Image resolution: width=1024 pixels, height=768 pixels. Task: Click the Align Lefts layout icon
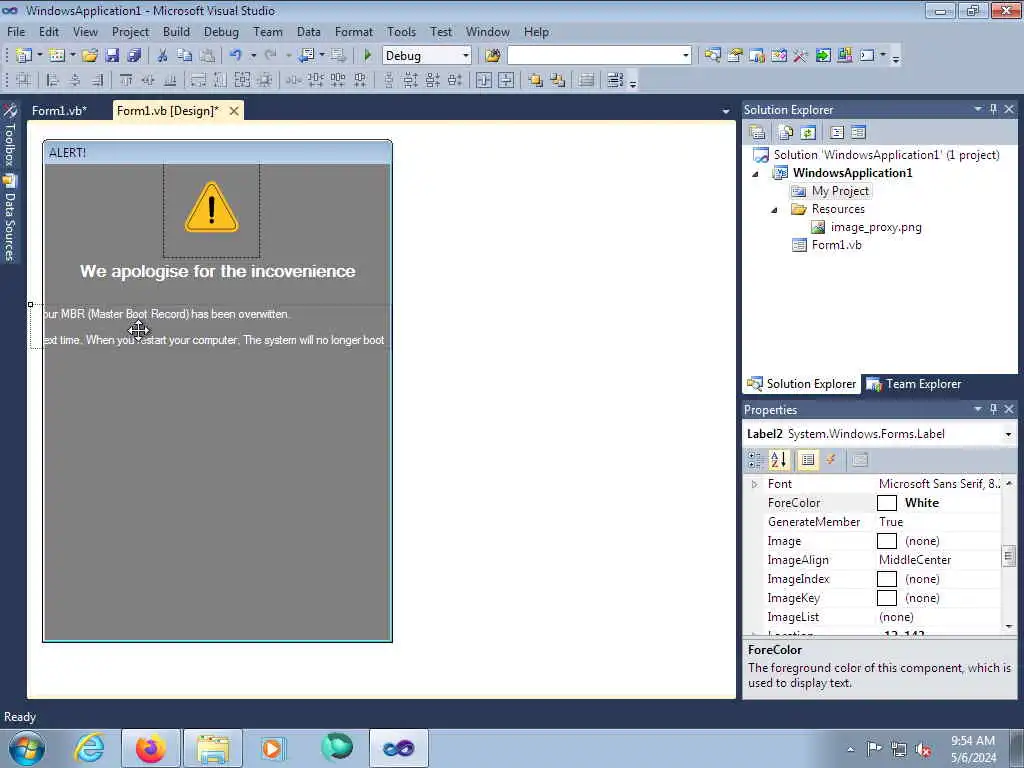pos(52,80)
